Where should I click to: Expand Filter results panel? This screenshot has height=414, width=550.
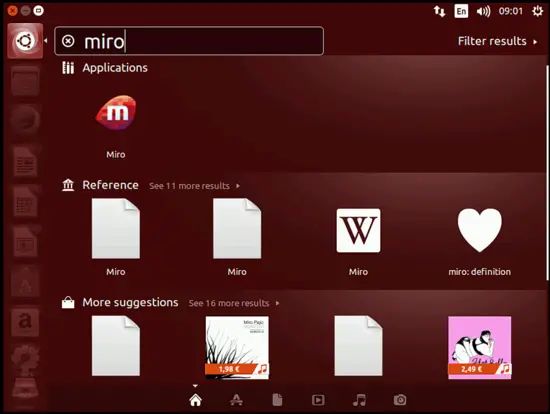(497, 41)
